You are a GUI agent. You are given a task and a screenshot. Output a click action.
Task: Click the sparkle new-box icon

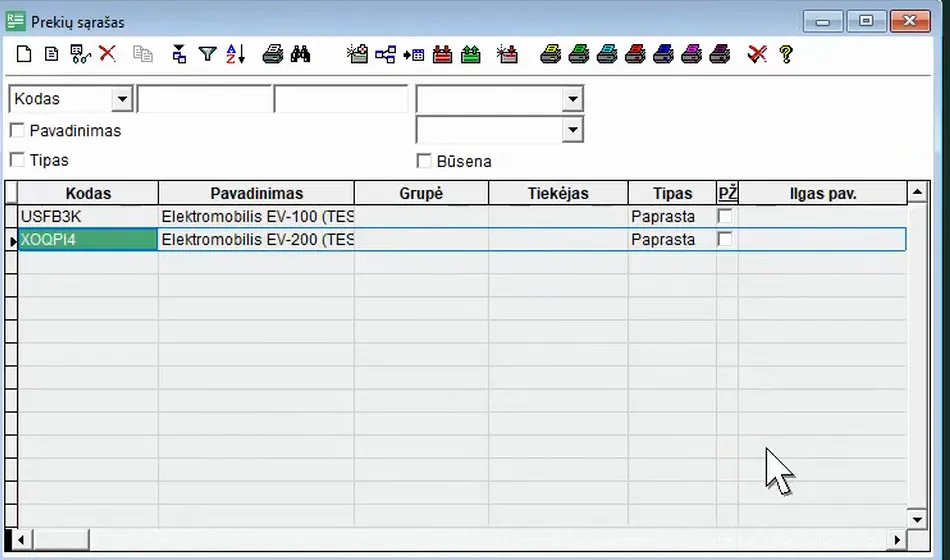coord(357,54)
